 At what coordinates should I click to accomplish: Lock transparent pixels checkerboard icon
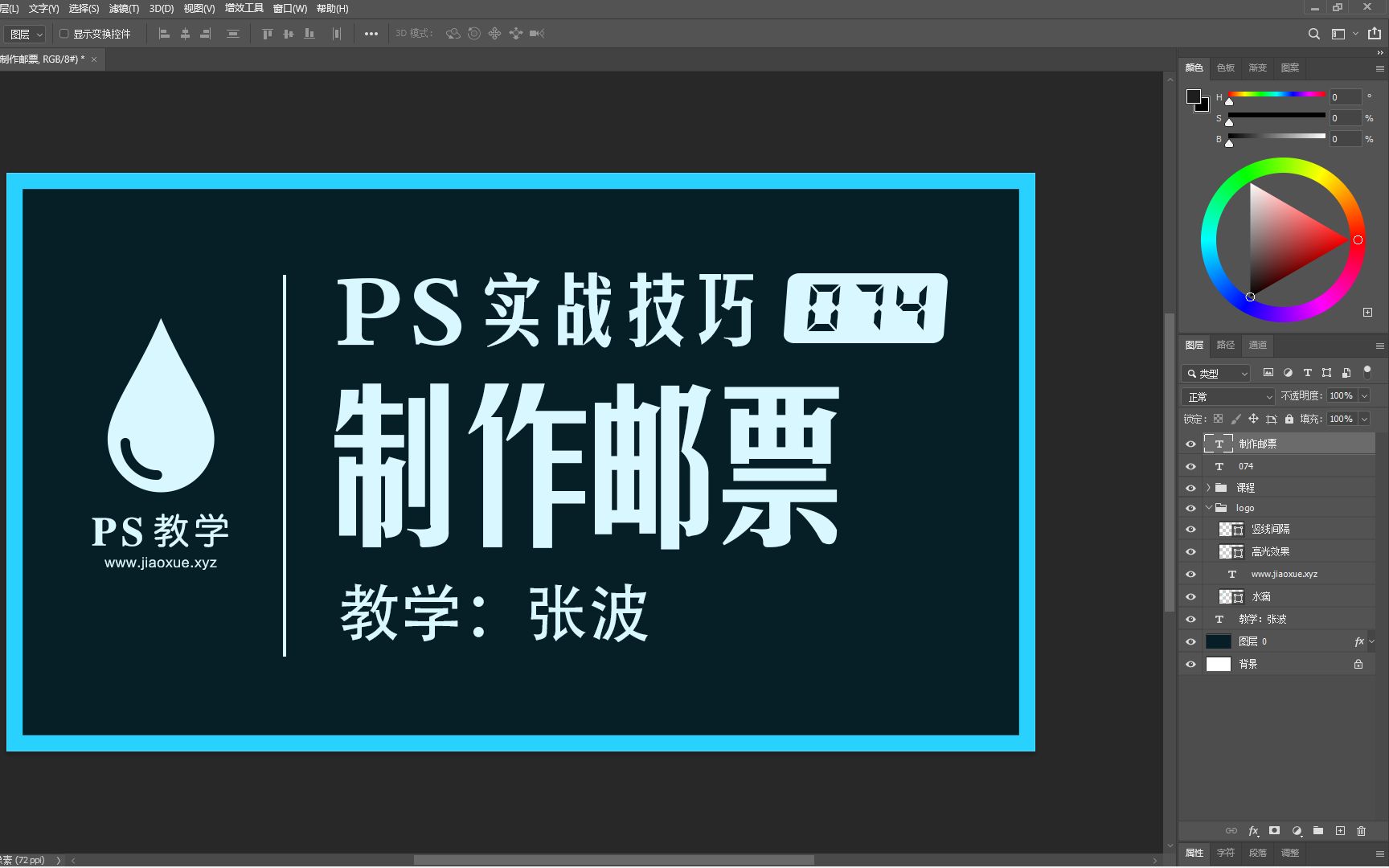[x=1219, y=419]
